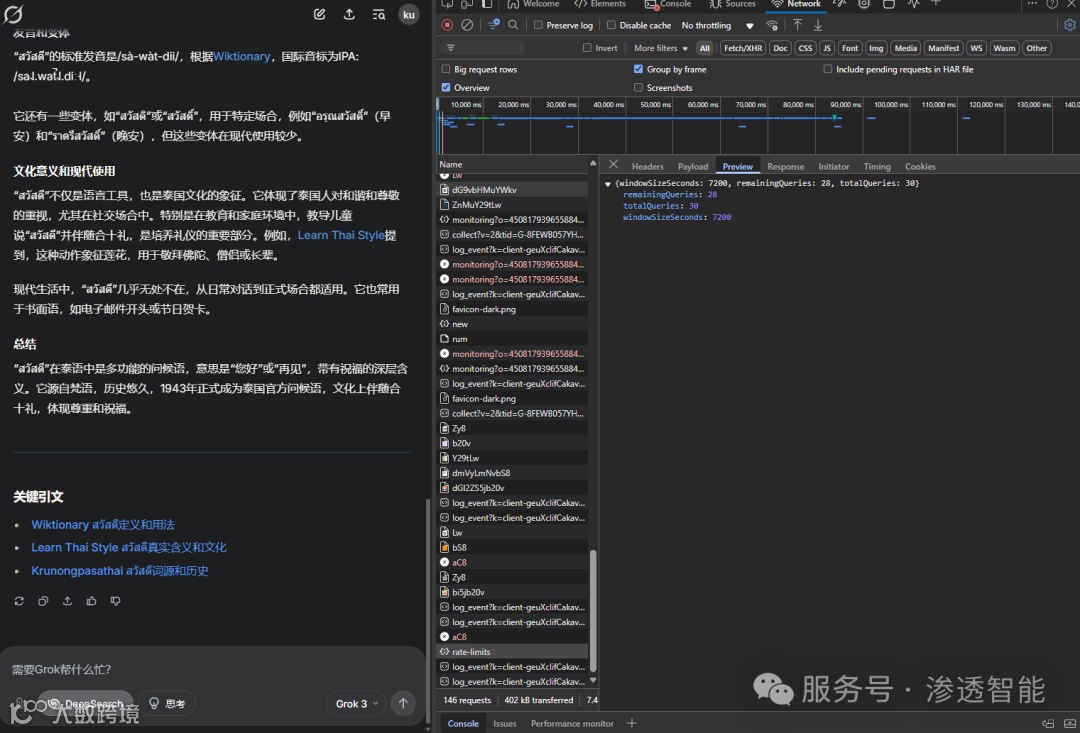Collapse the JSON preview root object
Viewport: 1080px width, 733px height.
(x=608, y=184)
